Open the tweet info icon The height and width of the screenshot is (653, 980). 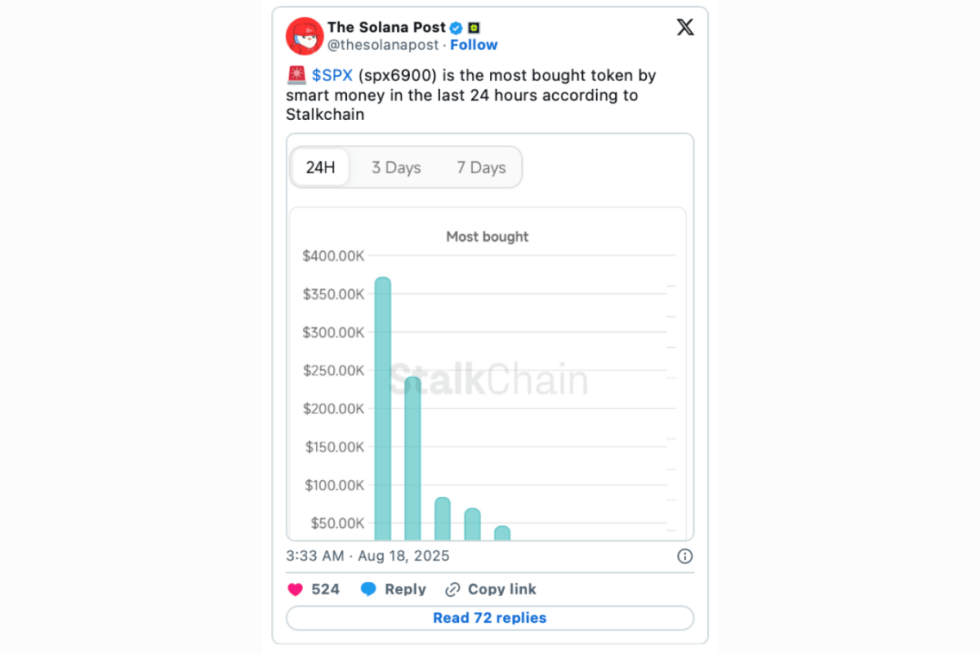point(685,556)
